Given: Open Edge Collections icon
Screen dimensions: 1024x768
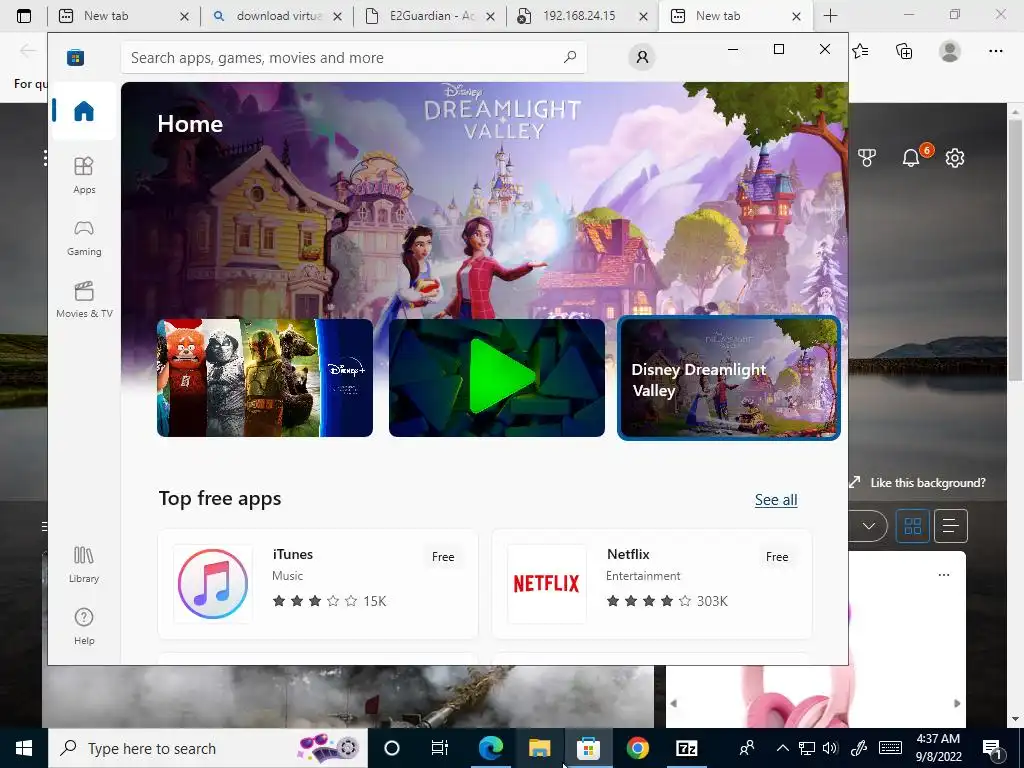Looking at the screenshot, I should pyautogui.click(x=904, y=51).
